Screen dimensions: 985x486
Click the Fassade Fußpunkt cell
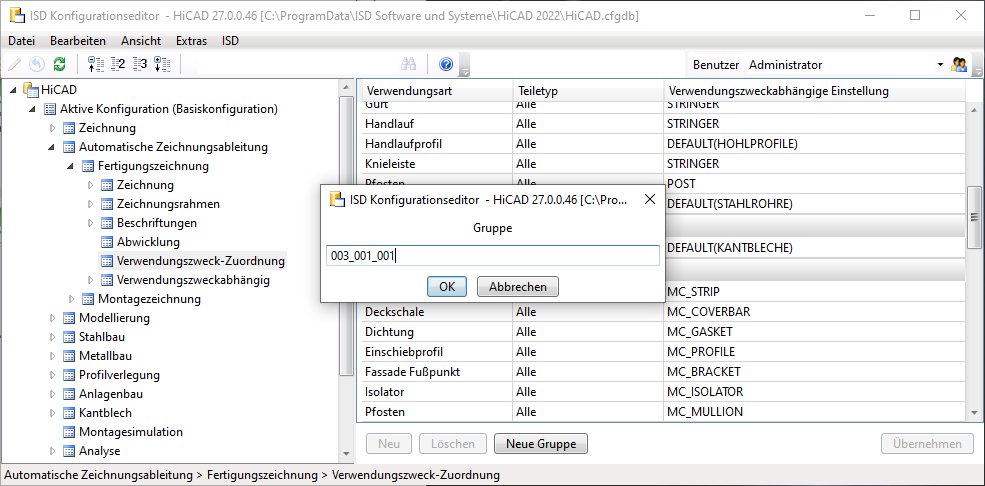(x=437, y=372)
